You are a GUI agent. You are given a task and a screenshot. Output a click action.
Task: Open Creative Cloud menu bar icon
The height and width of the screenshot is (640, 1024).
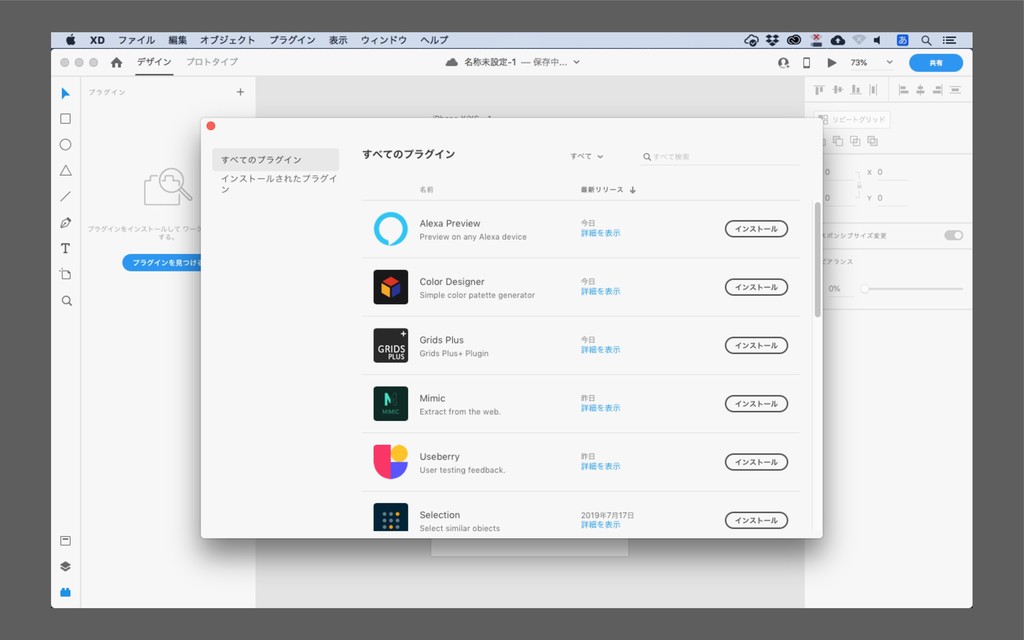[793, 40]
